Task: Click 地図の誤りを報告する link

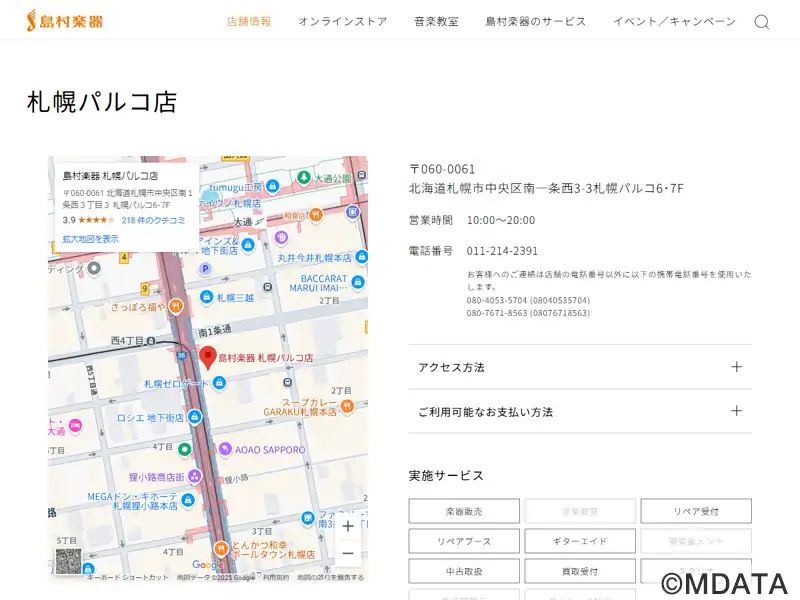Action: [331, 578]
